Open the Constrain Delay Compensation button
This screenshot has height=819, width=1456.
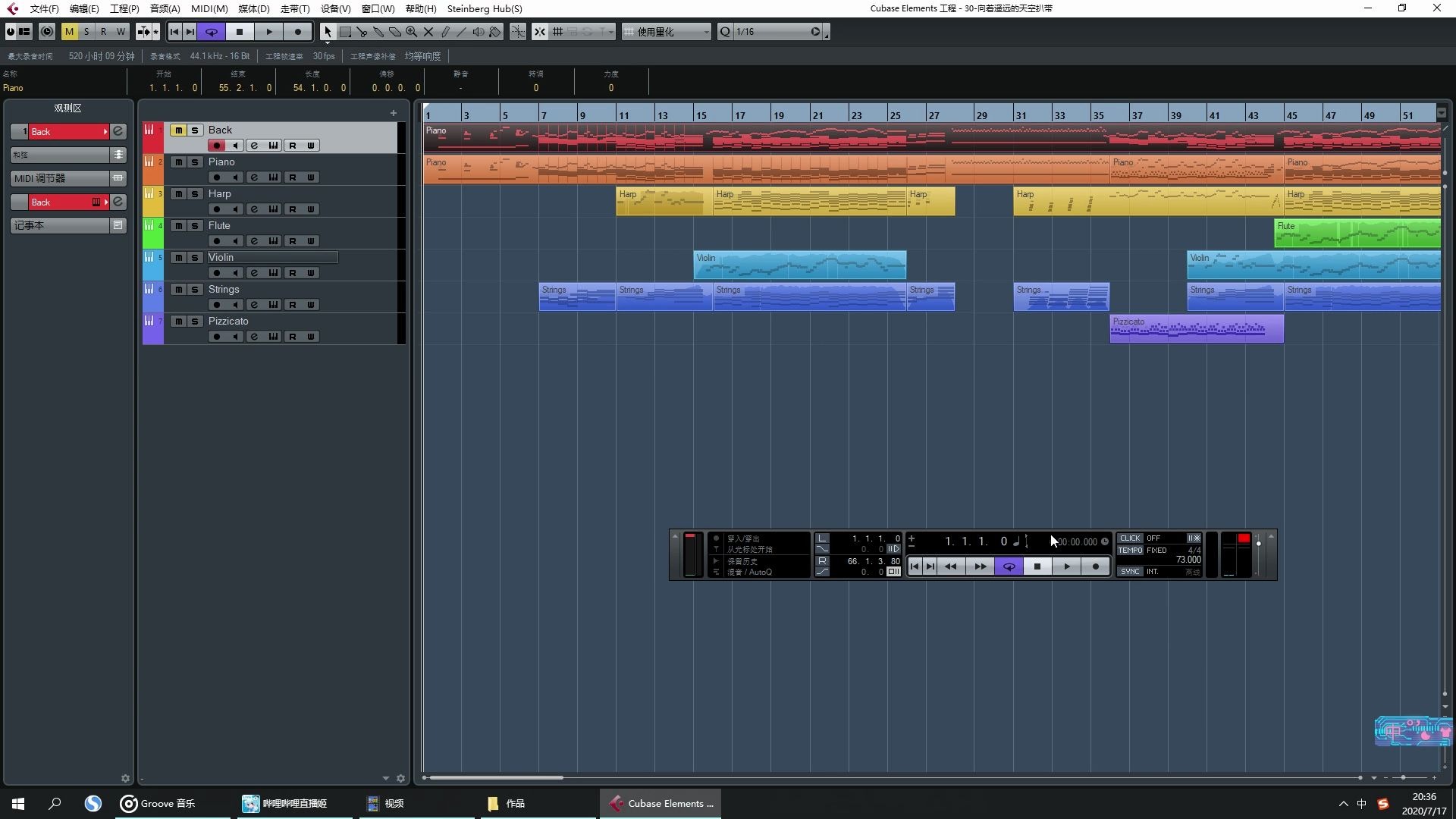[x=47, y=32]
